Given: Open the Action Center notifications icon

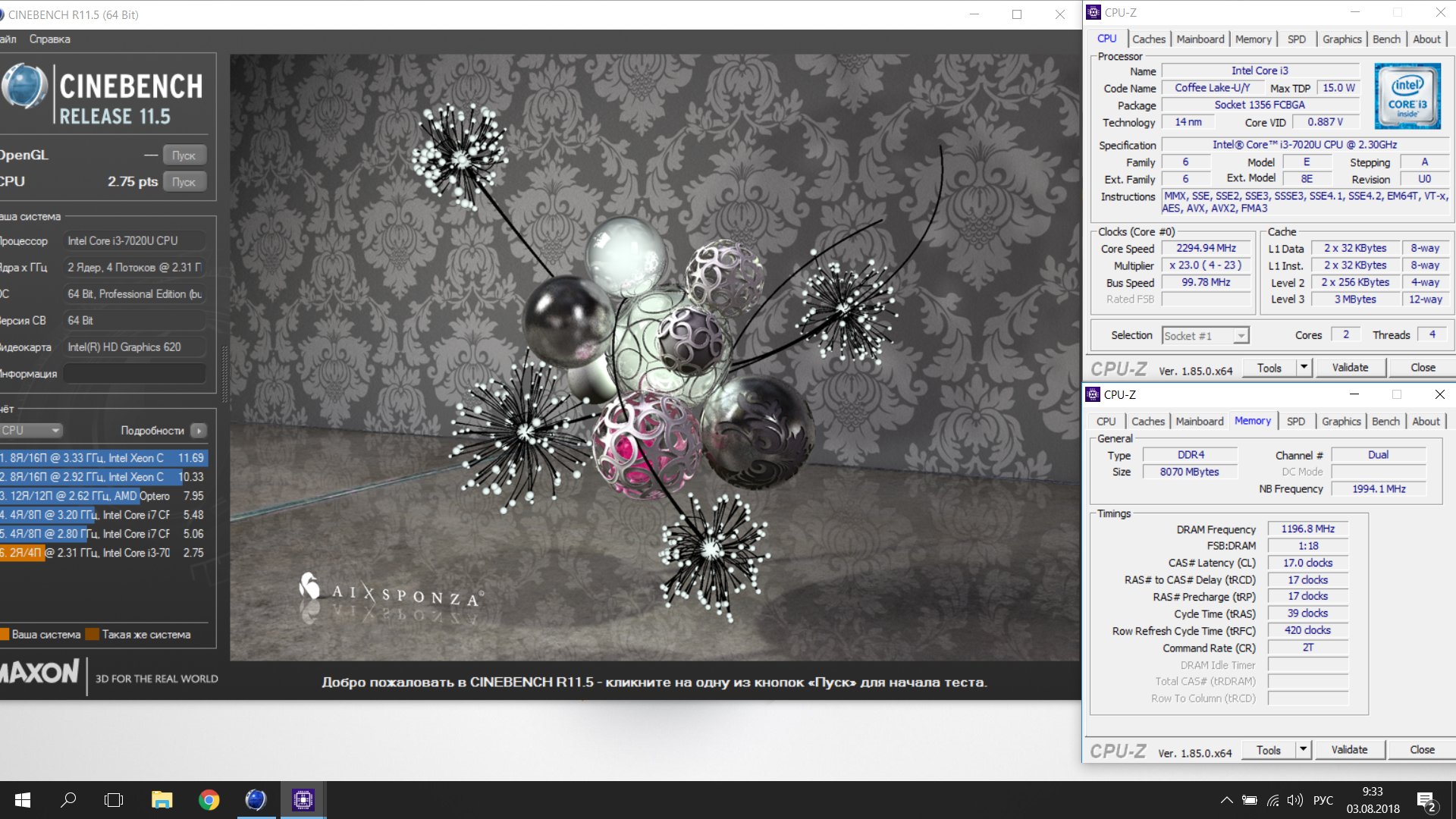Looking at the screenshot, I should (x=1426, y=801).
